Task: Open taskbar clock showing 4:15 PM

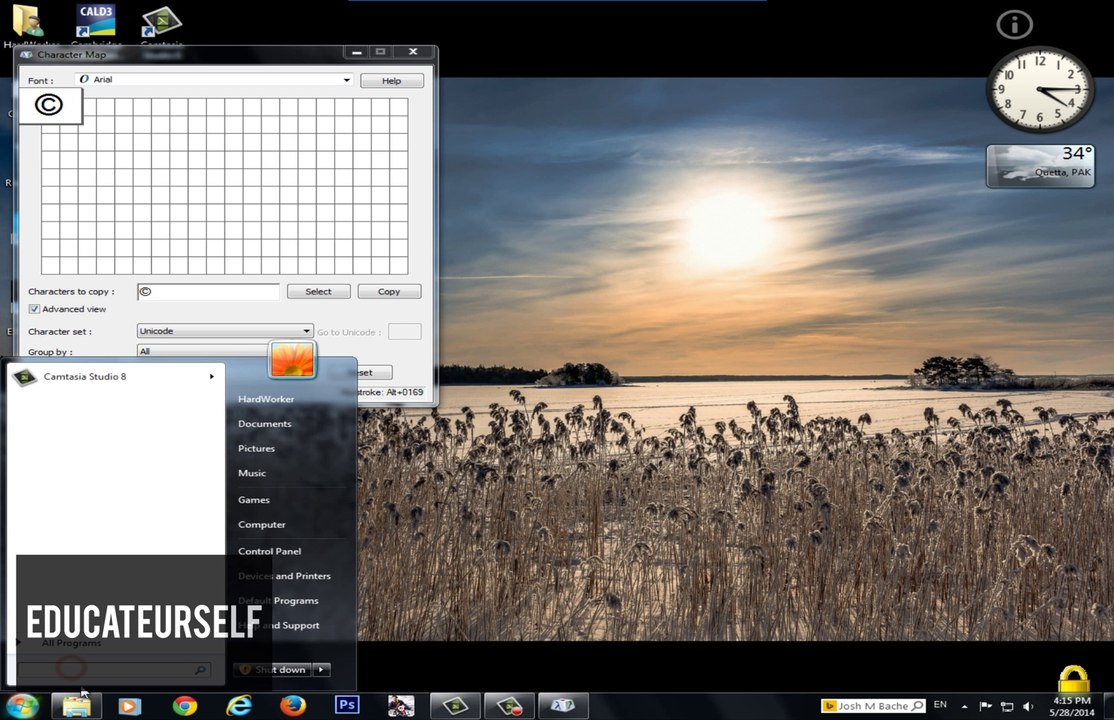Action: point(1072,706)
